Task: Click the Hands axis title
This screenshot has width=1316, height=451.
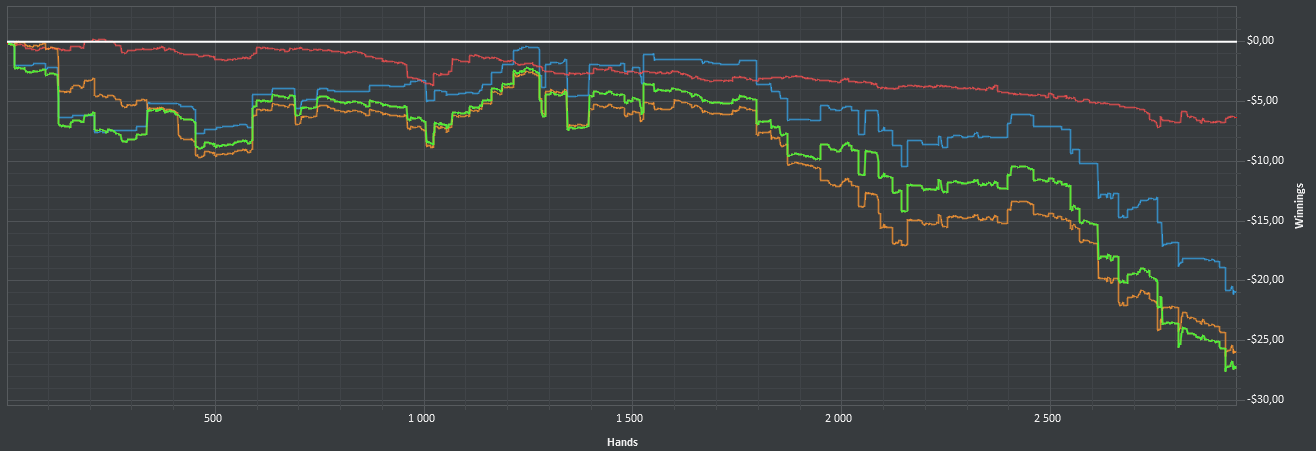Action: point(622,441)
